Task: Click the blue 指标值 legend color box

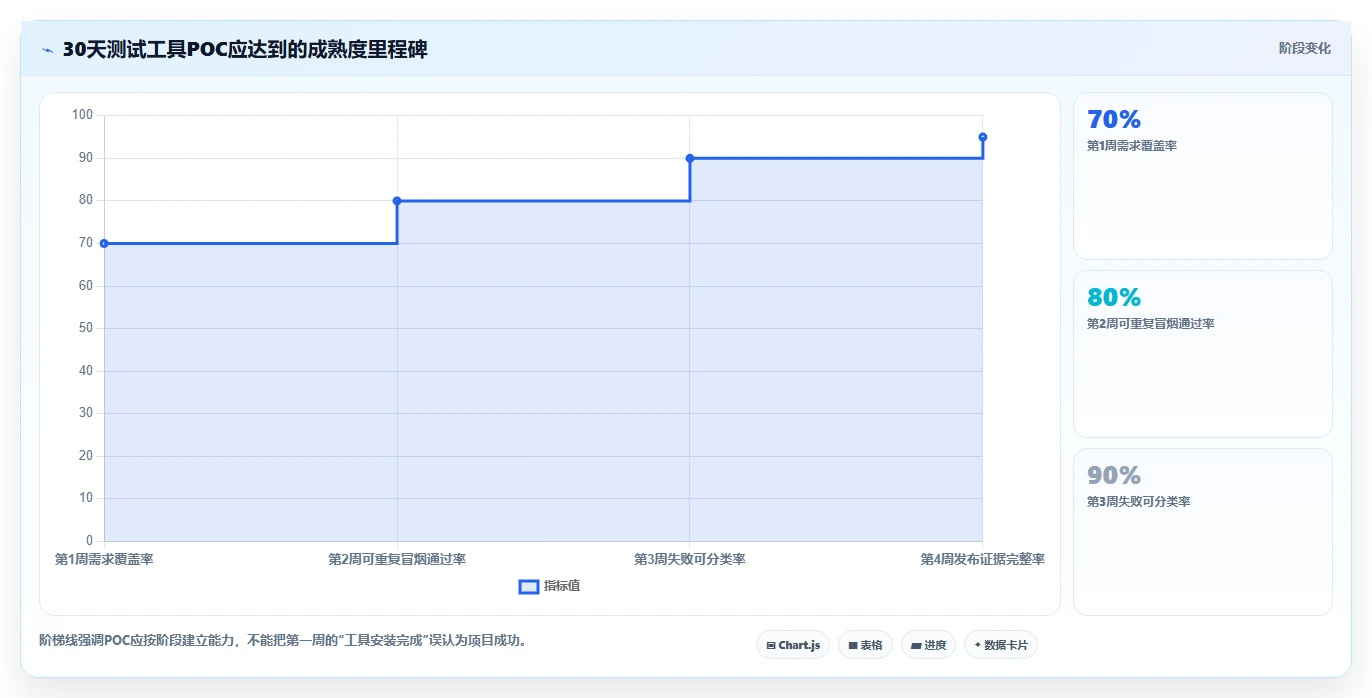Action: (x=529, y=586)
